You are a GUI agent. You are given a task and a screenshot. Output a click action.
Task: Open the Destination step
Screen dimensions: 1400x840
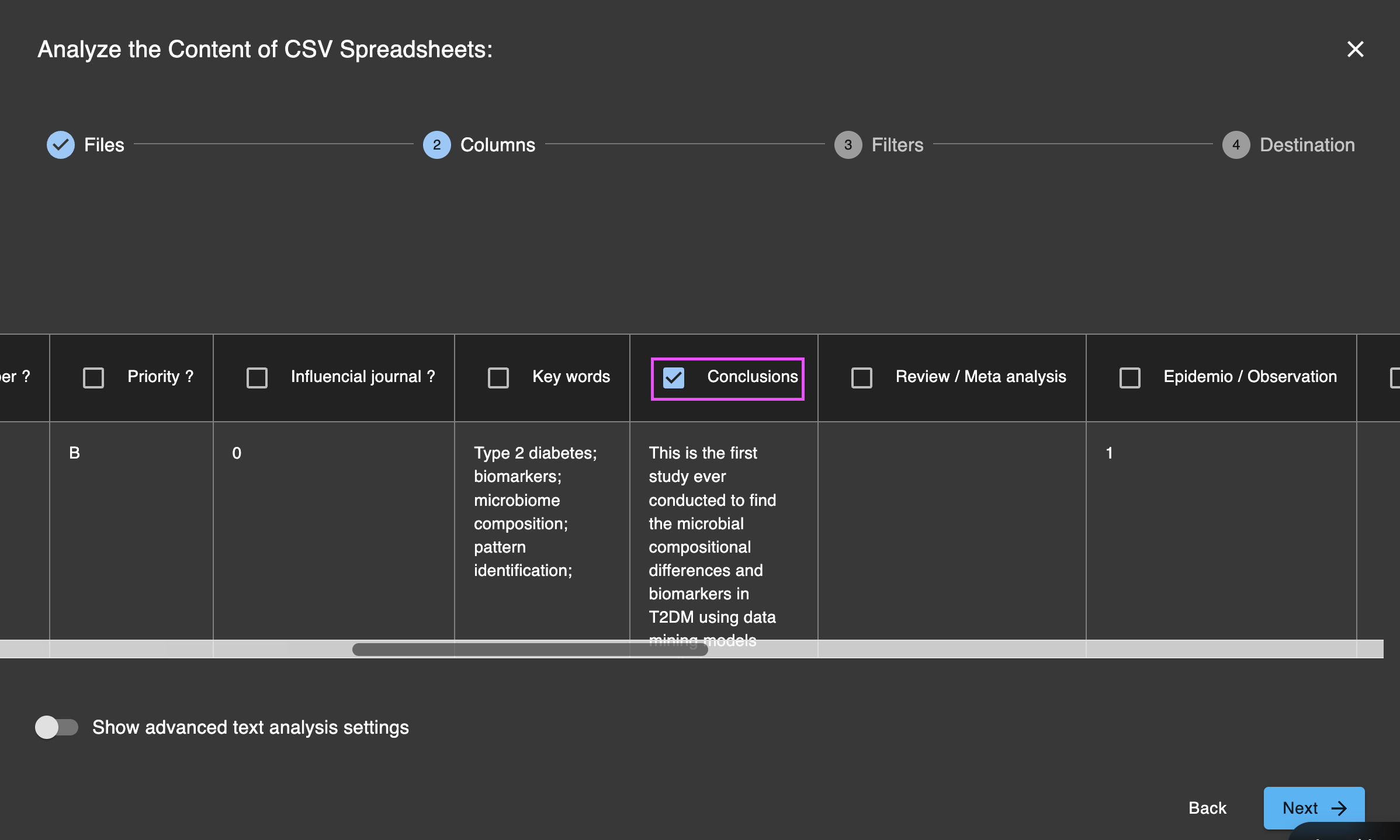pyautogui.click(x=1288, y=145)
